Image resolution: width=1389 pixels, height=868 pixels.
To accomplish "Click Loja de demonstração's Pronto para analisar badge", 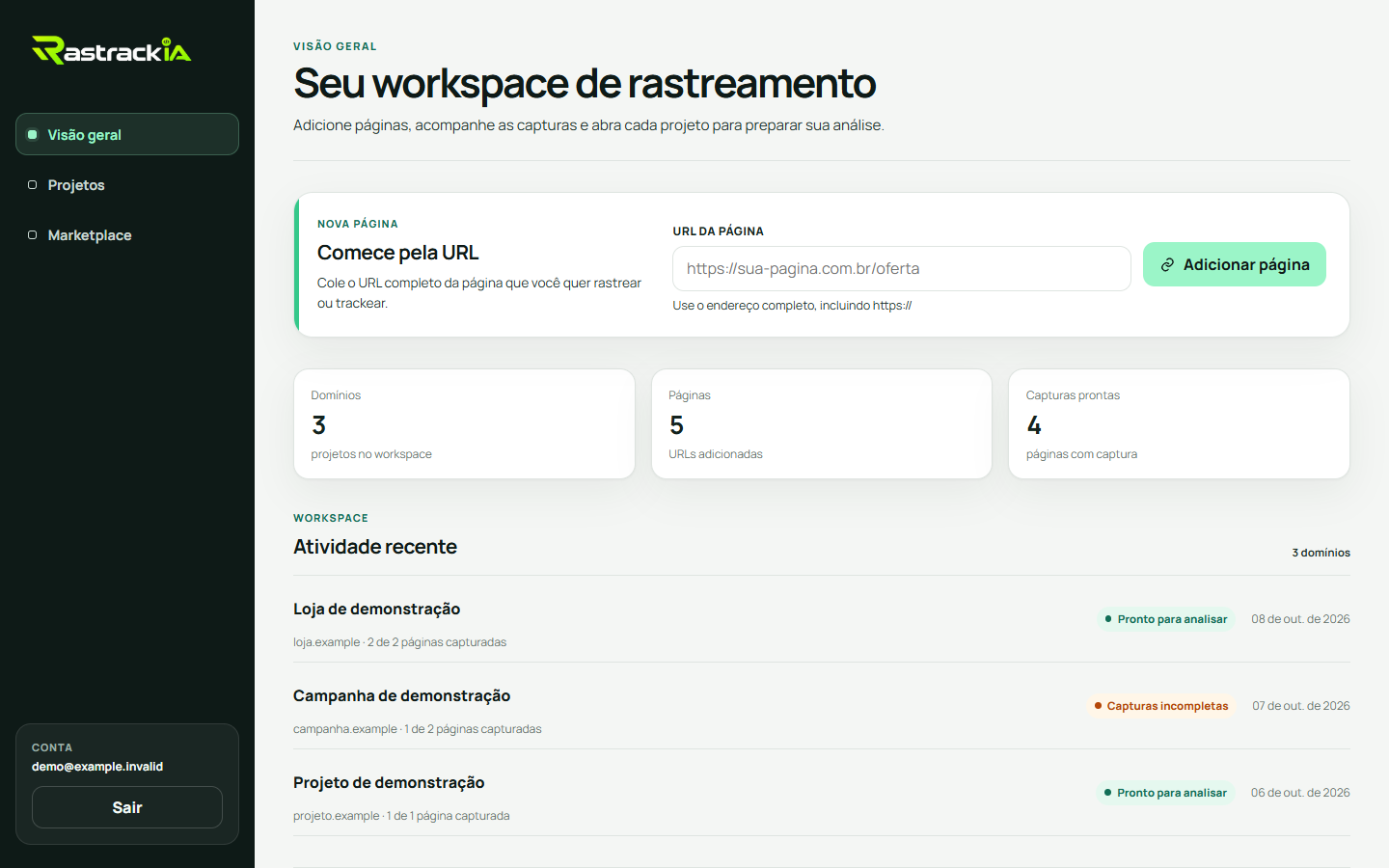I will 1165,619.
